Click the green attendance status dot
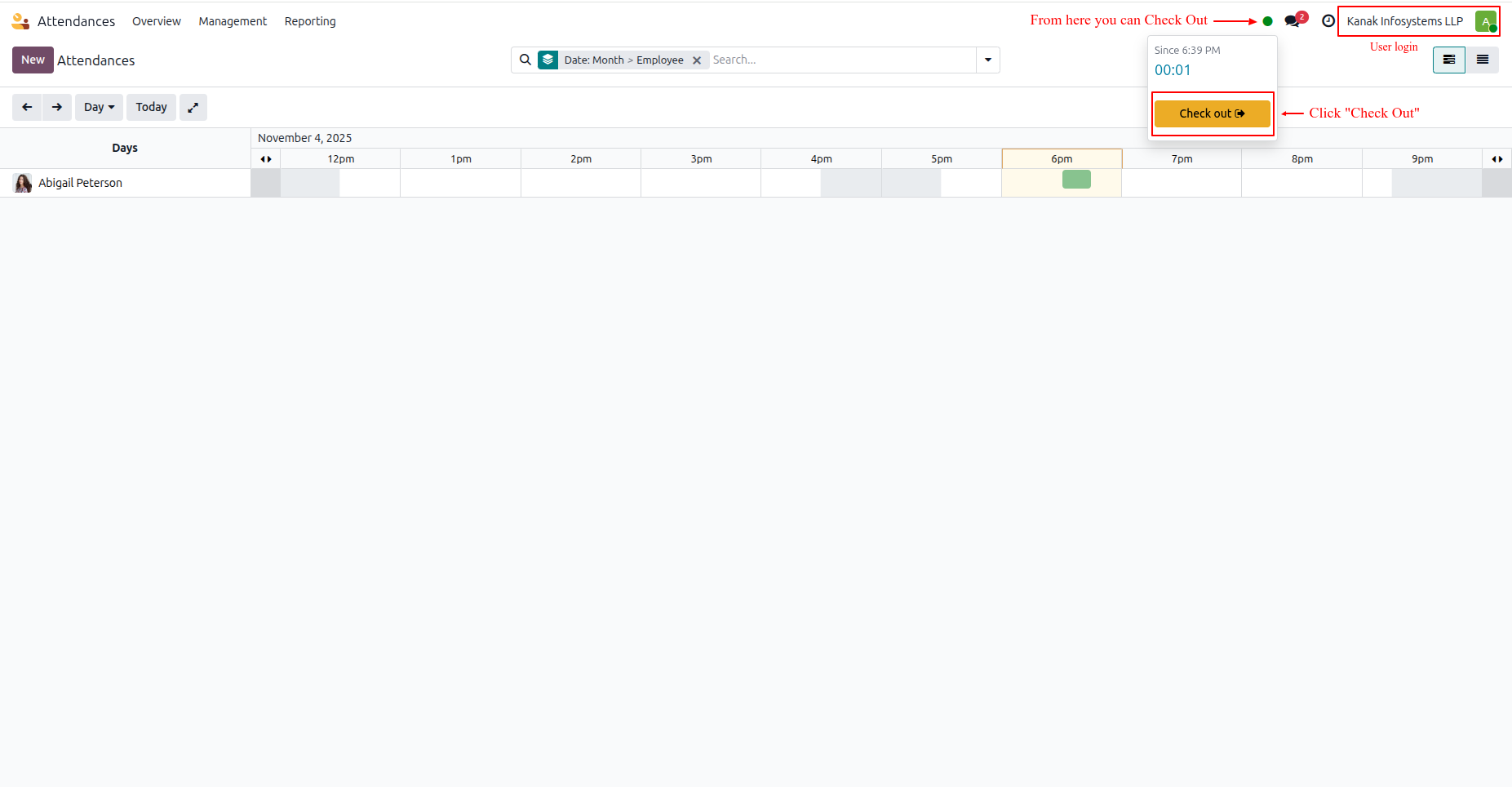This screenshot has height=787, width=1512. pos(1267,21)
